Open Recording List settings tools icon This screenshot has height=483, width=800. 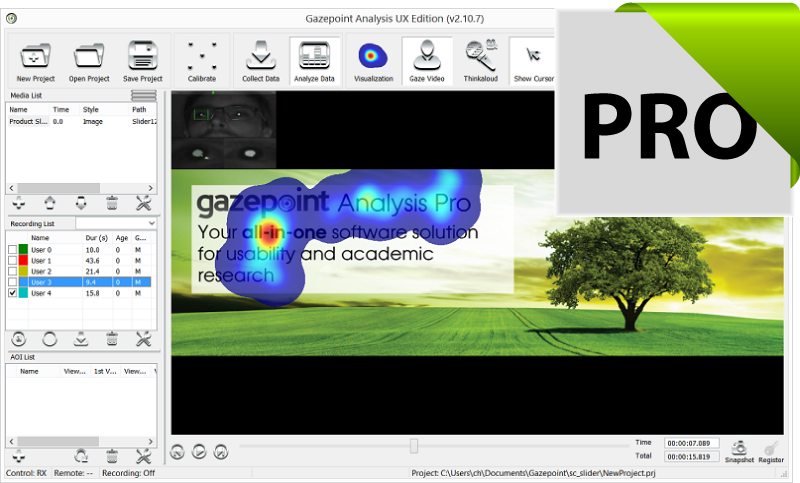(x=143, y=339)
